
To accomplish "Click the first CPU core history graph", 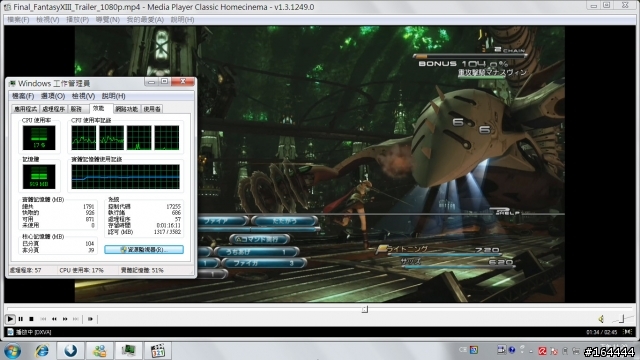I will pos(84,138).
